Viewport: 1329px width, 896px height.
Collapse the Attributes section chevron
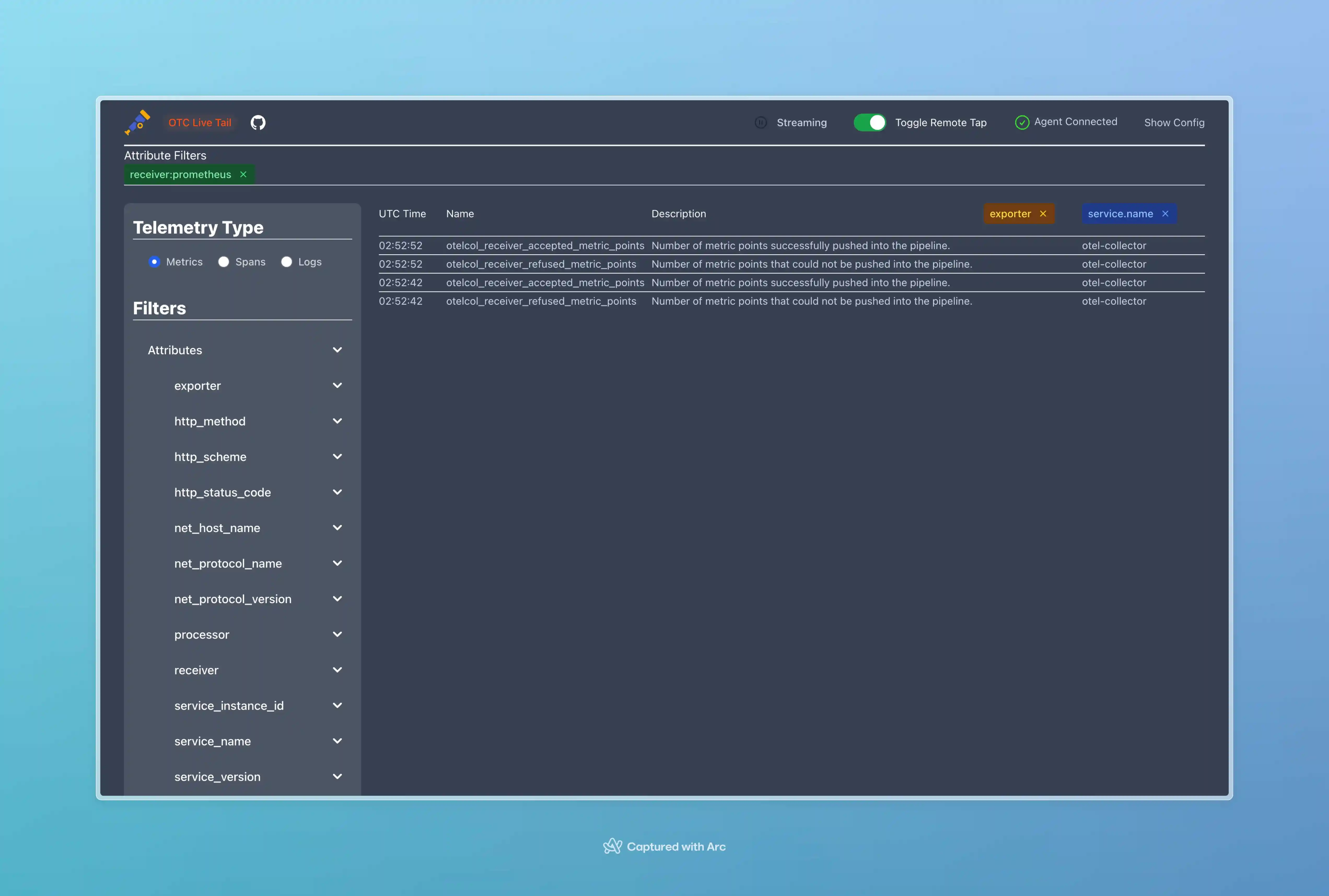click(x=337, y=350)
